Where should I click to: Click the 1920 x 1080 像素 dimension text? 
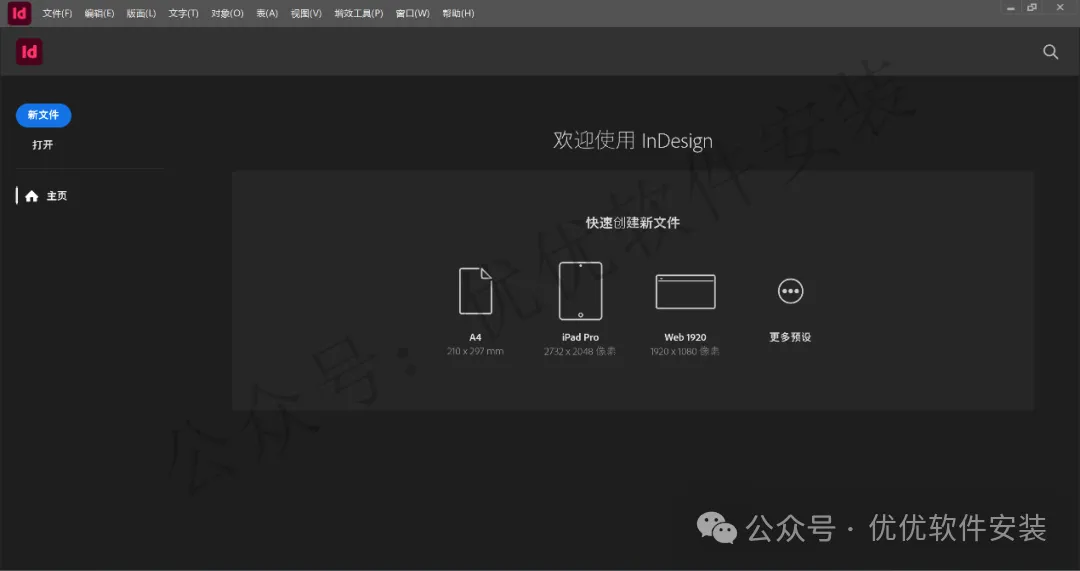coord(685,351)
